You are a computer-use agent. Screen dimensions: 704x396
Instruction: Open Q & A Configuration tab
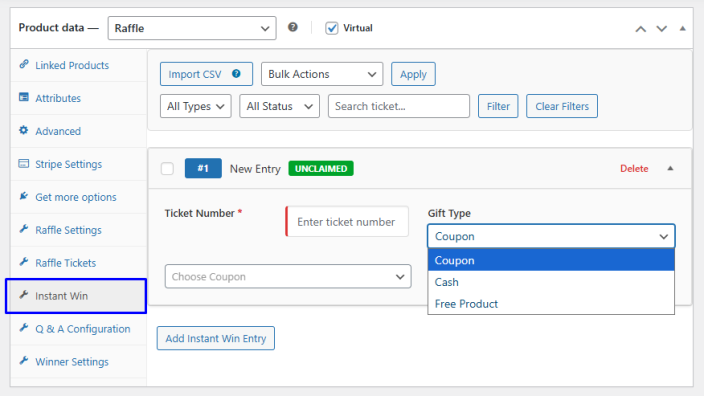point(79,329)
